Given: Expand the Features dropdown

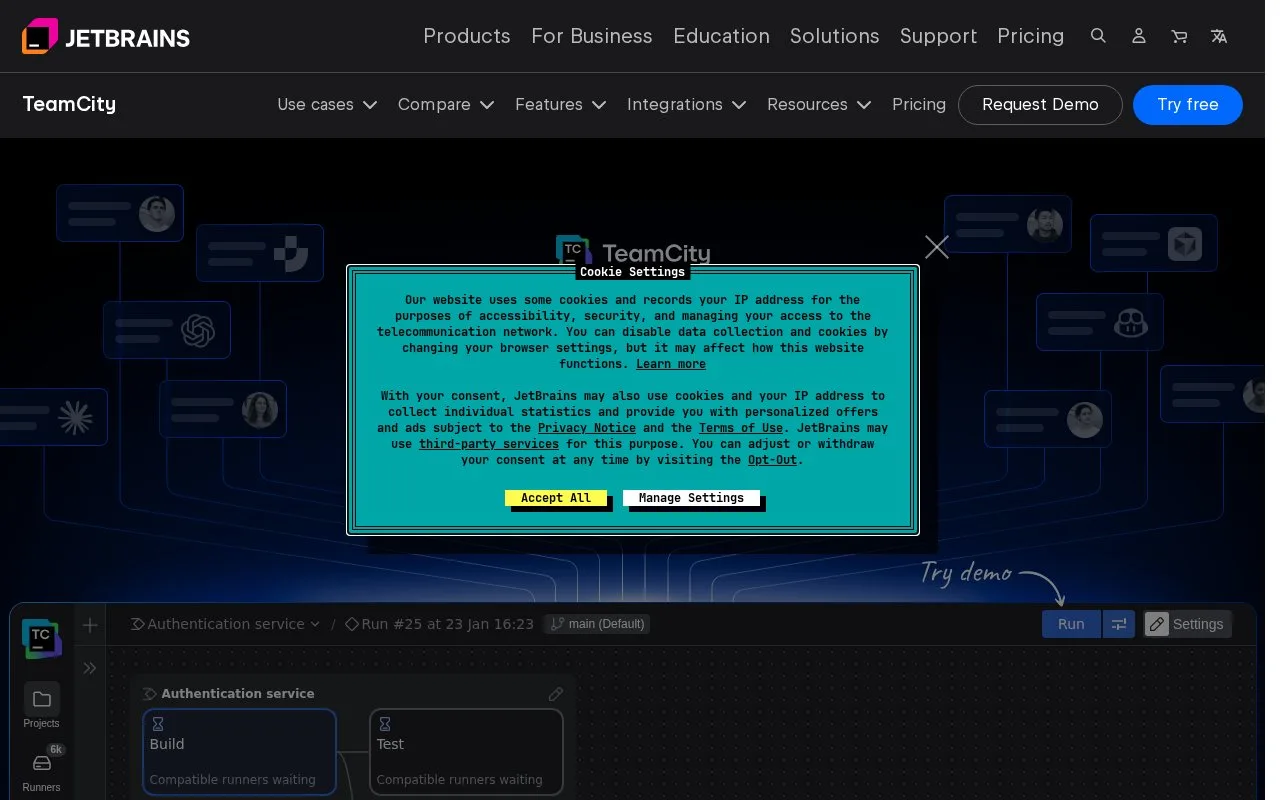Looking at the screenshot, I should pyautogui.click(x=561, y=104).
